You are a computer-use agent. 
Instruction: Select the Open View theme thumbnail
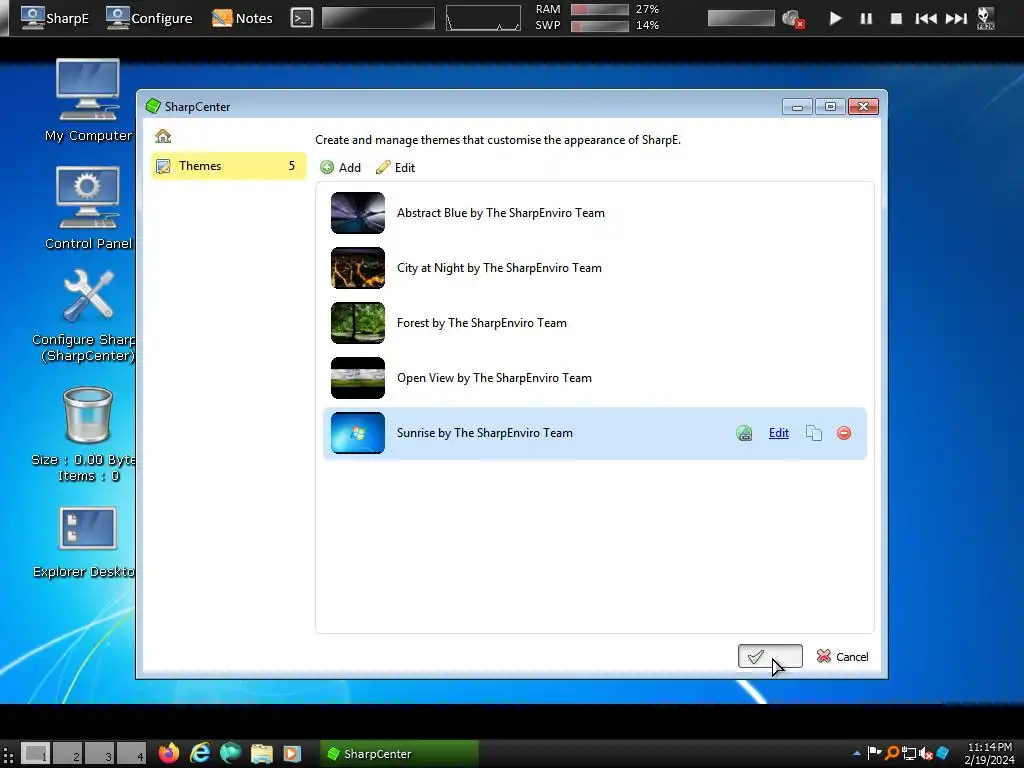click(x=358, y=377)
